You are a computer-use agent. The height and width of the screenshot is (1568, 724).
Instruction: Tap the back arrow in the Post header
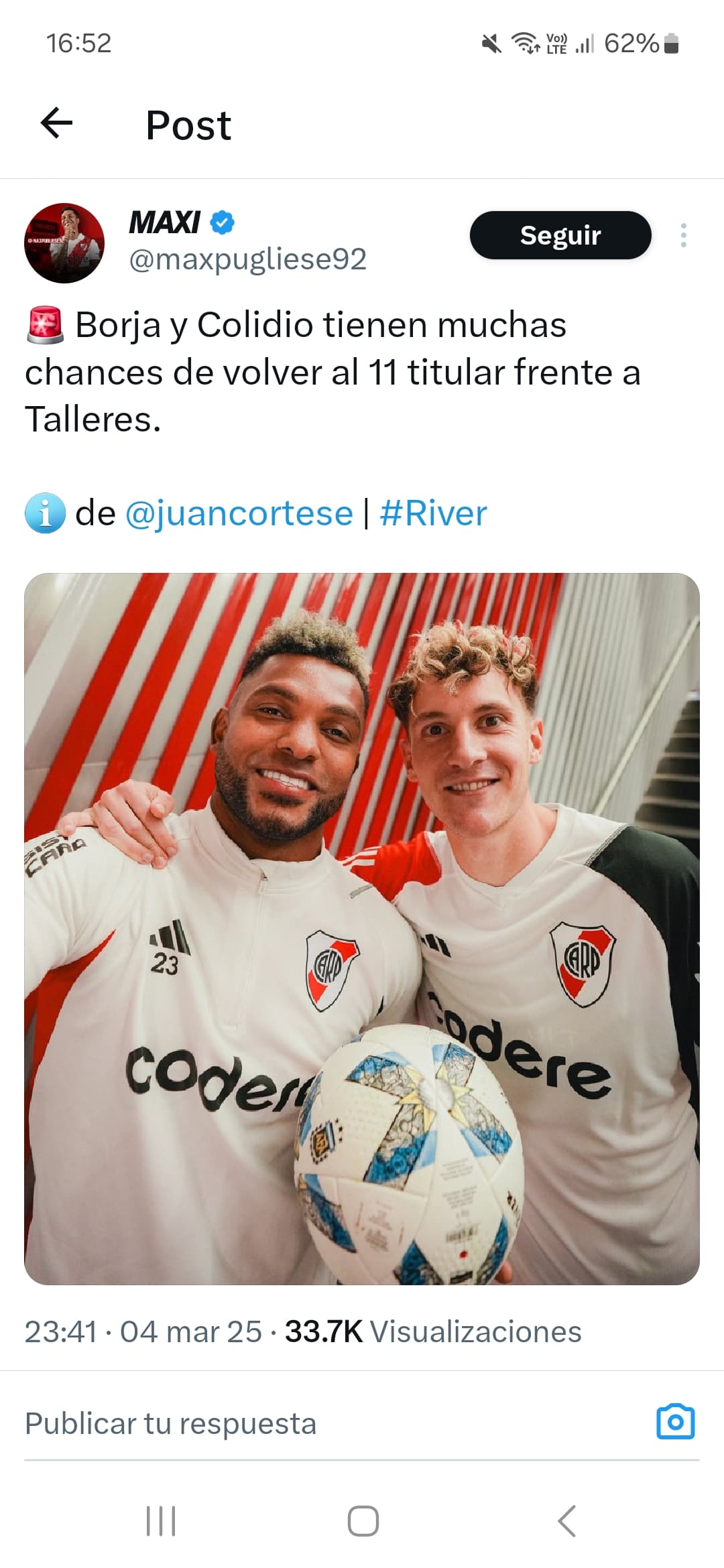pos(56,124)
